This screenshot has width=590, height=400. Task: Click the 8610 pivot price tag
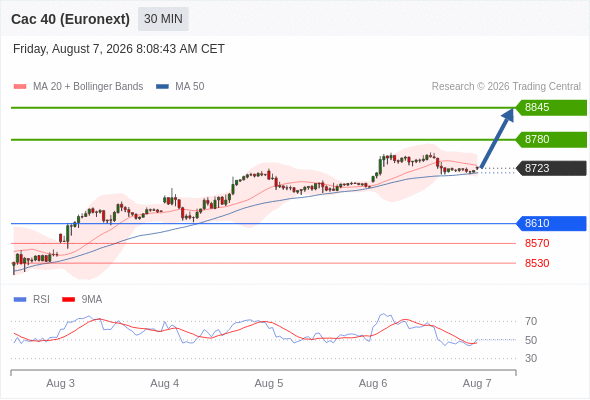tap(551, 224)
